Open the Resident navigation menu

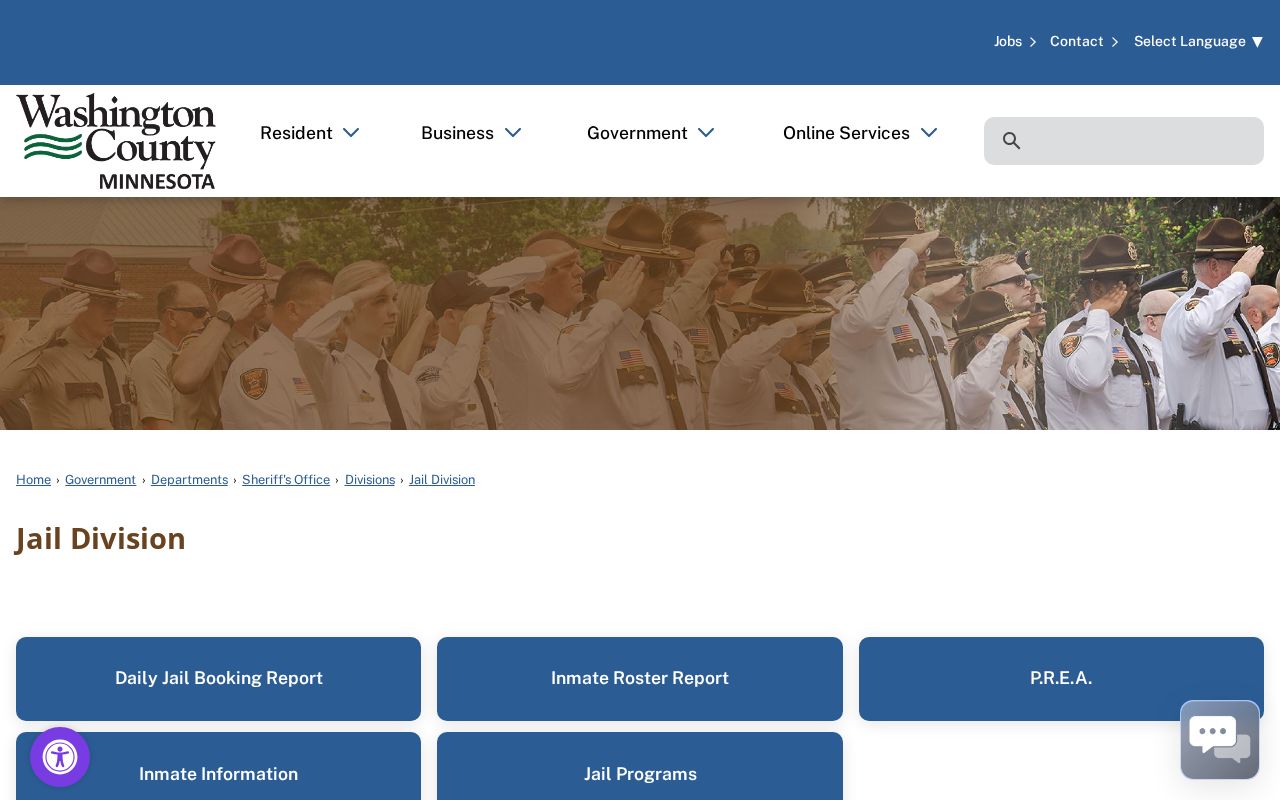(296, 133)
